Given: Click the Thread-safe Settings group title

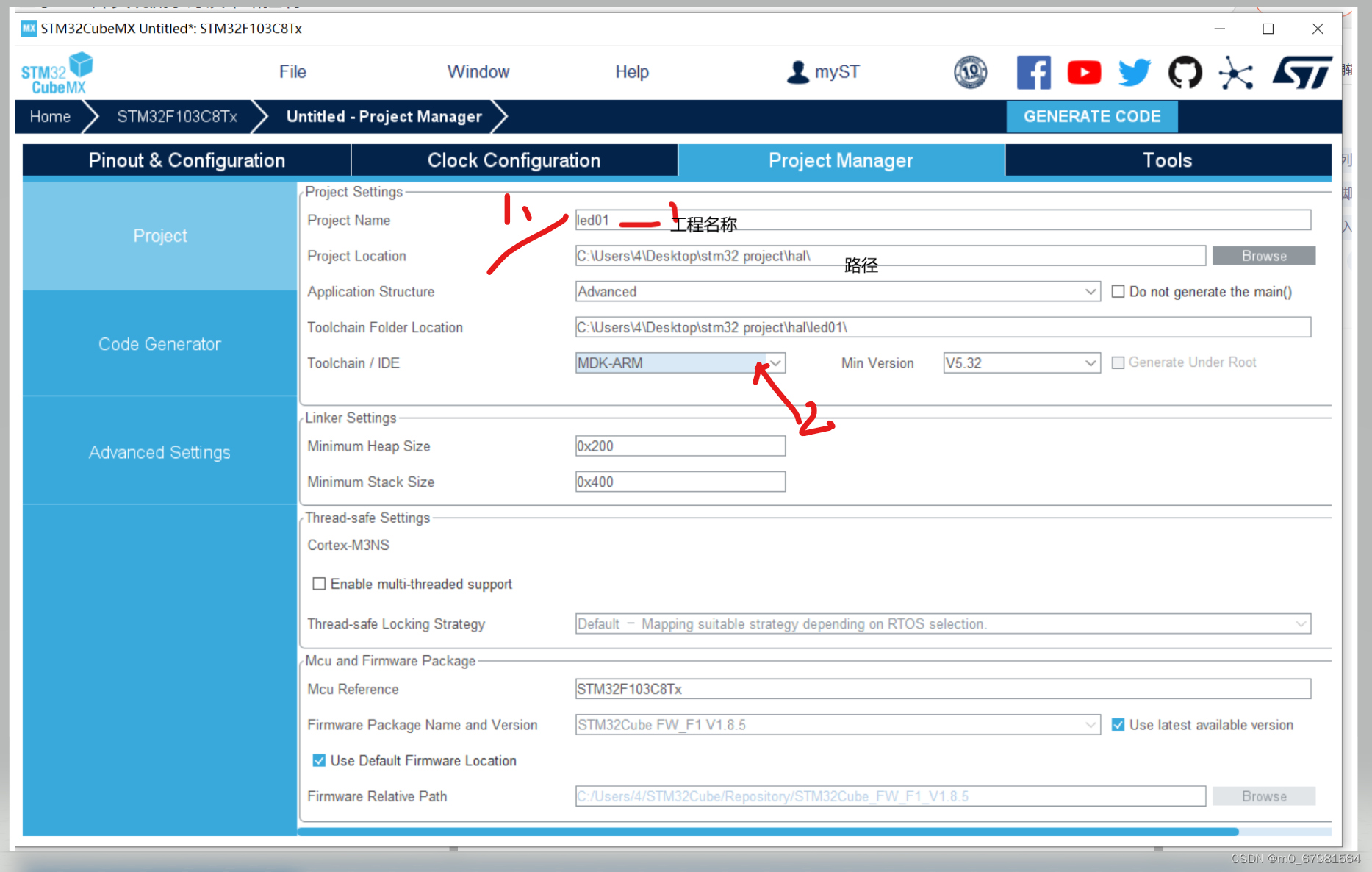Looking at the screenshot, I should tap(367, 518).
